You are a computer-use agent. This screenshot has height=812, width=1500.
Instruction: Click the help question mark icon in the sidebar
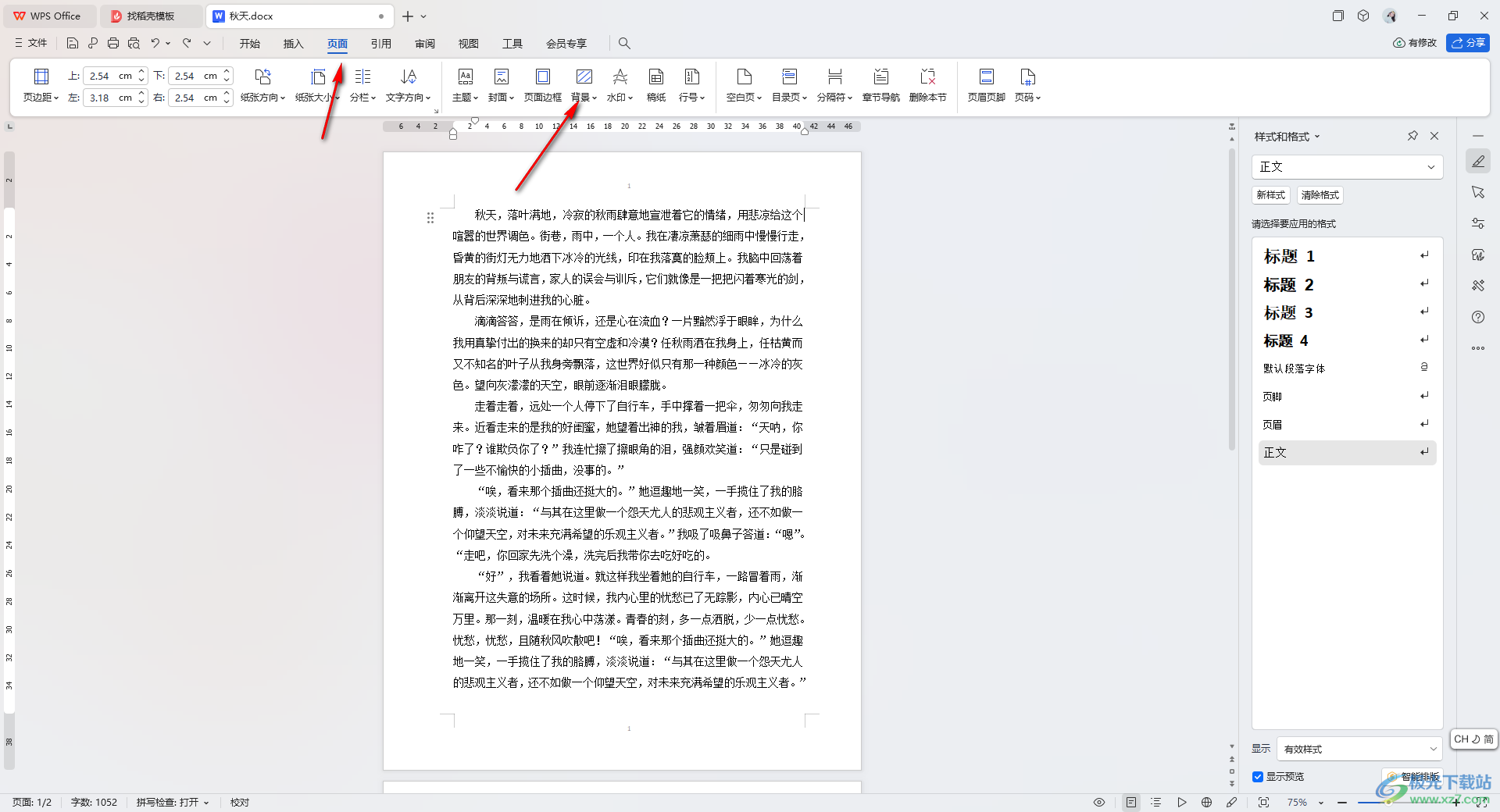pos(1478,317)
